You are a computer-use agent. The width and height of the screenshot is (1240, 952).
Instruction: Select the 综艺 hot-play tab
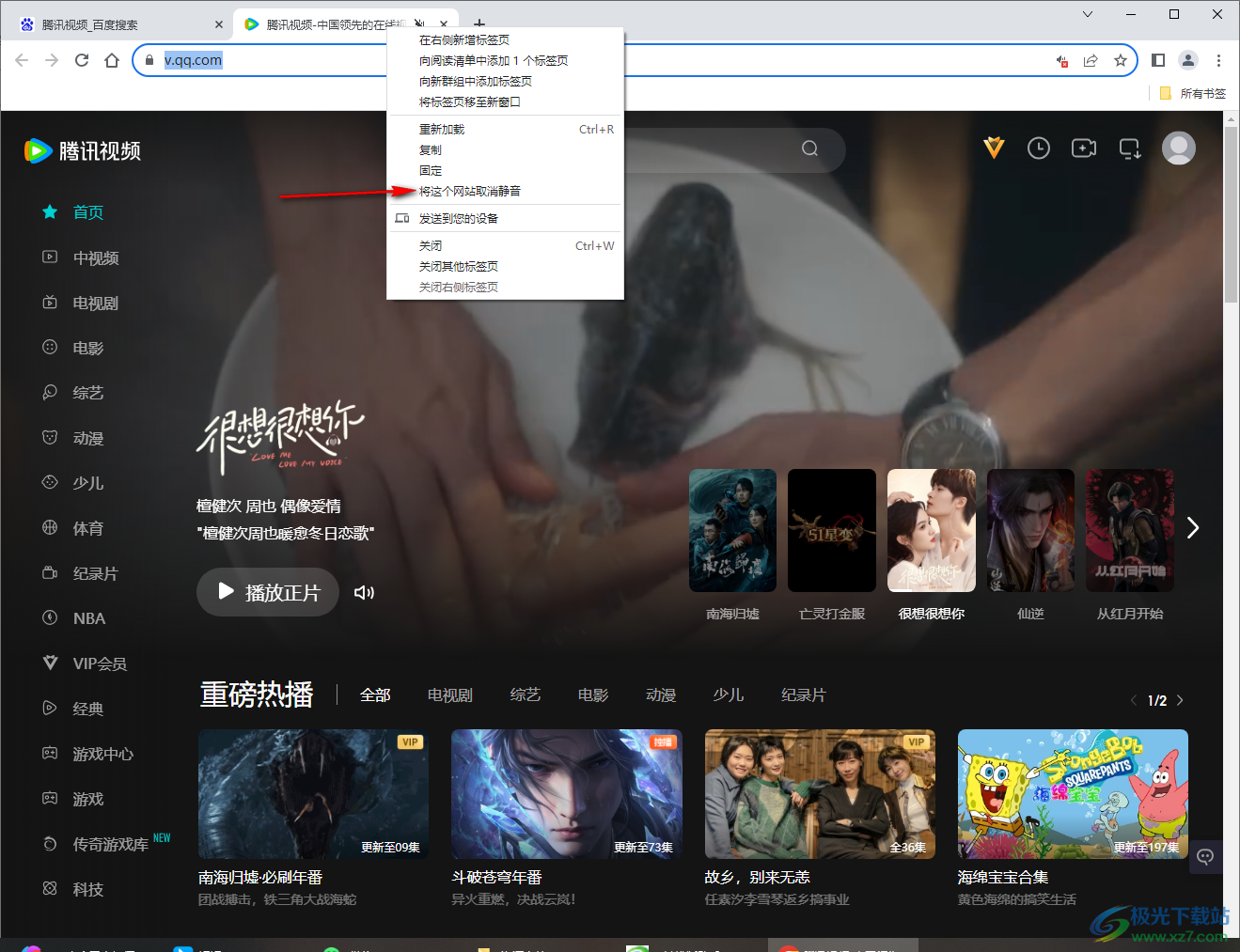[x=526, y=695]
